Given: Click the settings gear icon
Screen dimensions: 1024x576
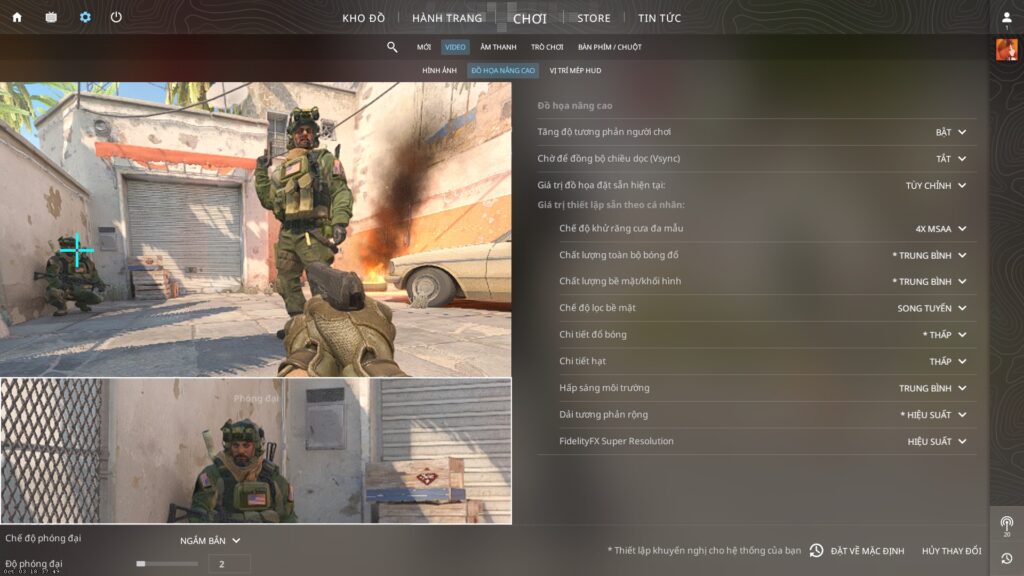Looking at the screenshot, I should [x=85, y=17].
